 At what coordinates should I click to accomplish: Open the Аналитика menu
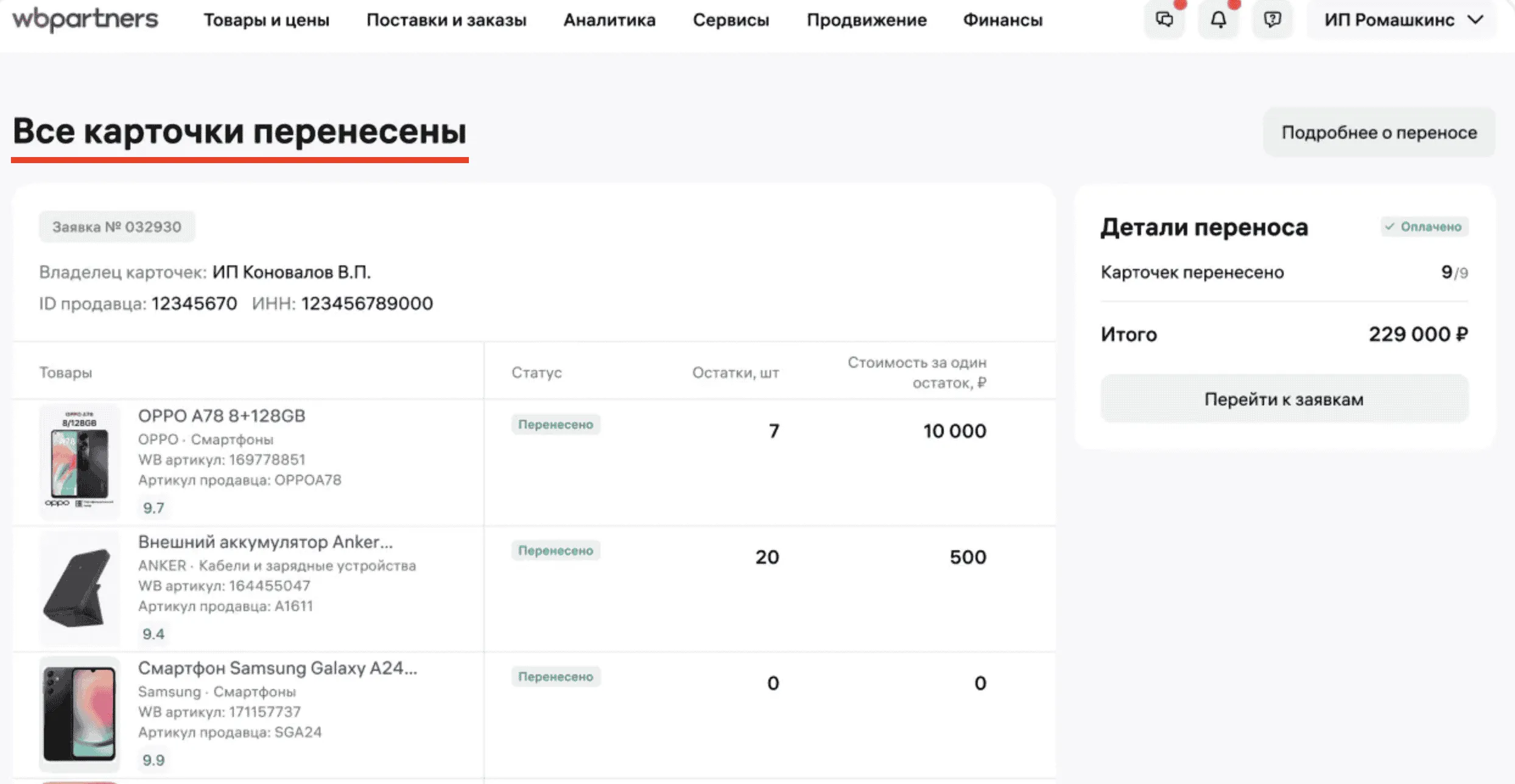pos(610,20)
